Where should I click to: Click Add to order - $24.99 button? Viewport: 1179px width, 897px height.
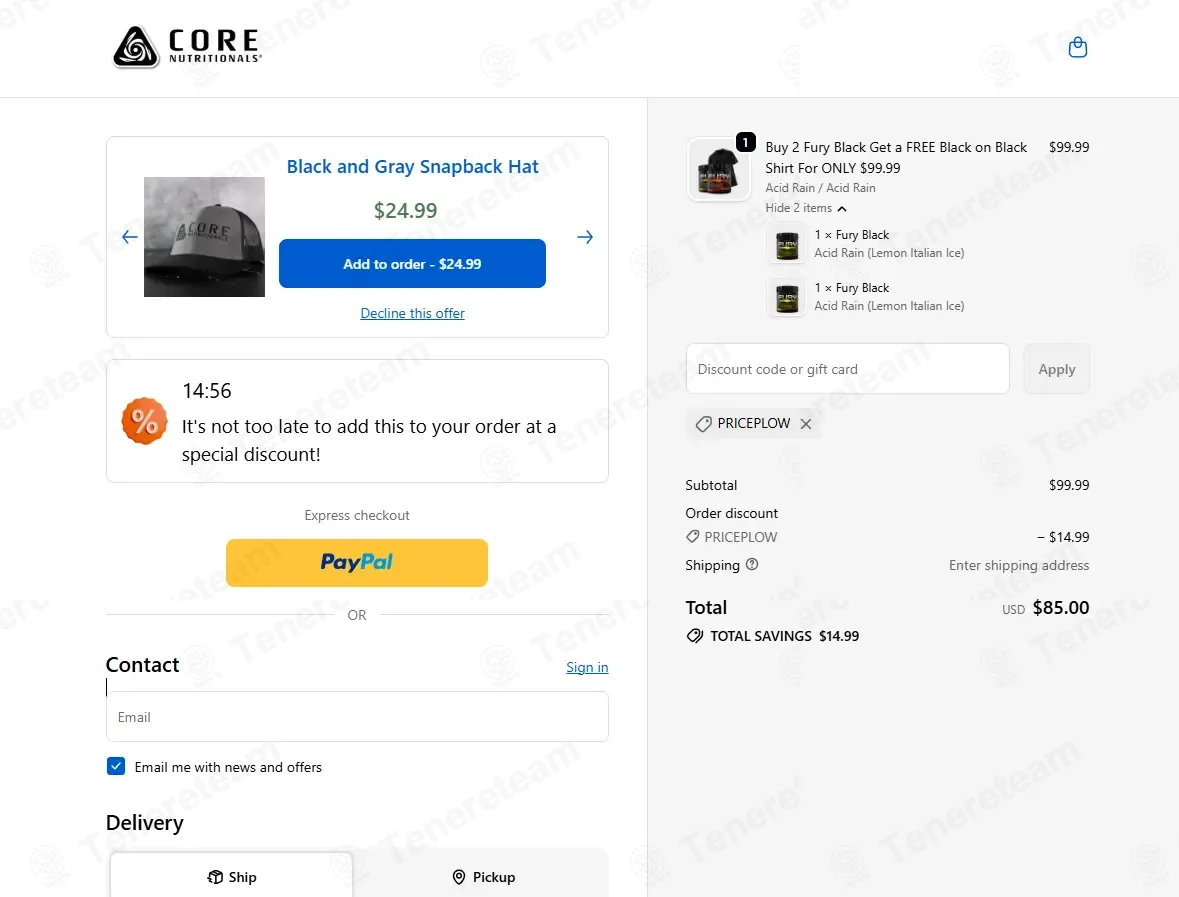(x=412, y=263)
